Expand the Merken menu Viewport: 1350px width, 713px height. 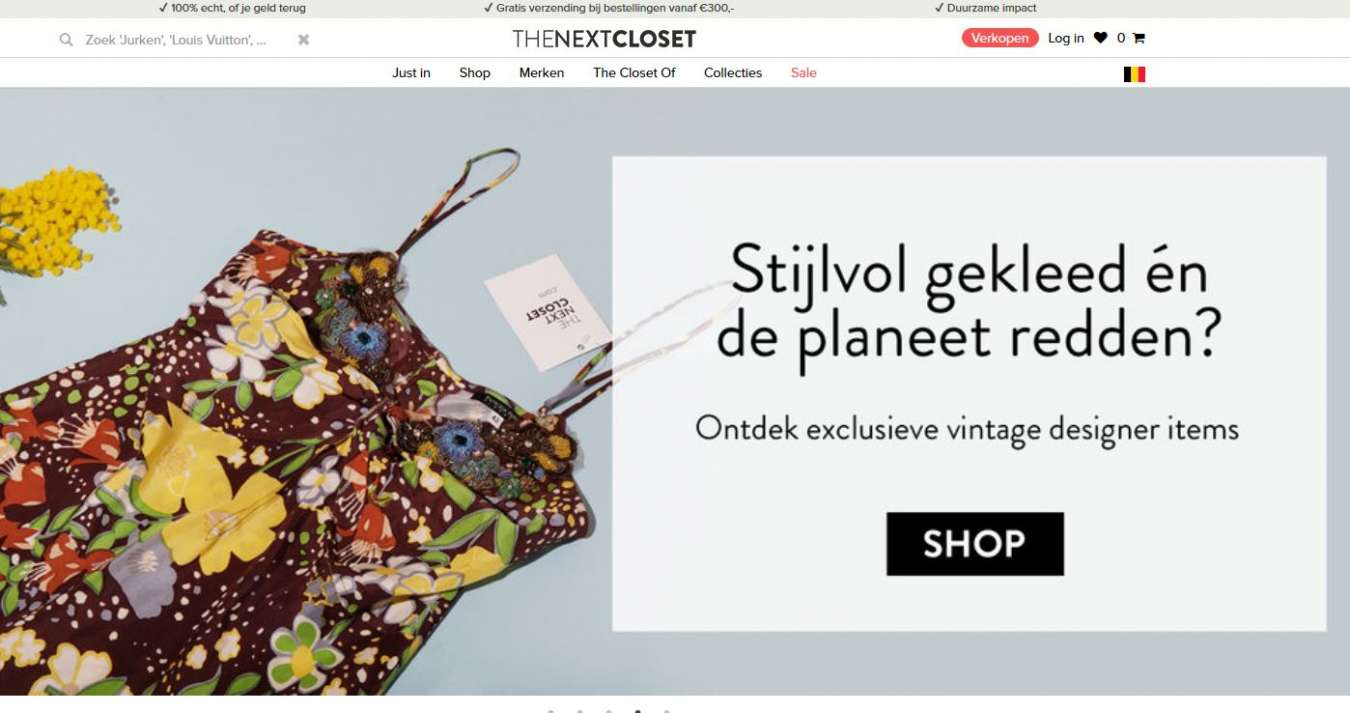pyautogui.click(x=541, y=73)
